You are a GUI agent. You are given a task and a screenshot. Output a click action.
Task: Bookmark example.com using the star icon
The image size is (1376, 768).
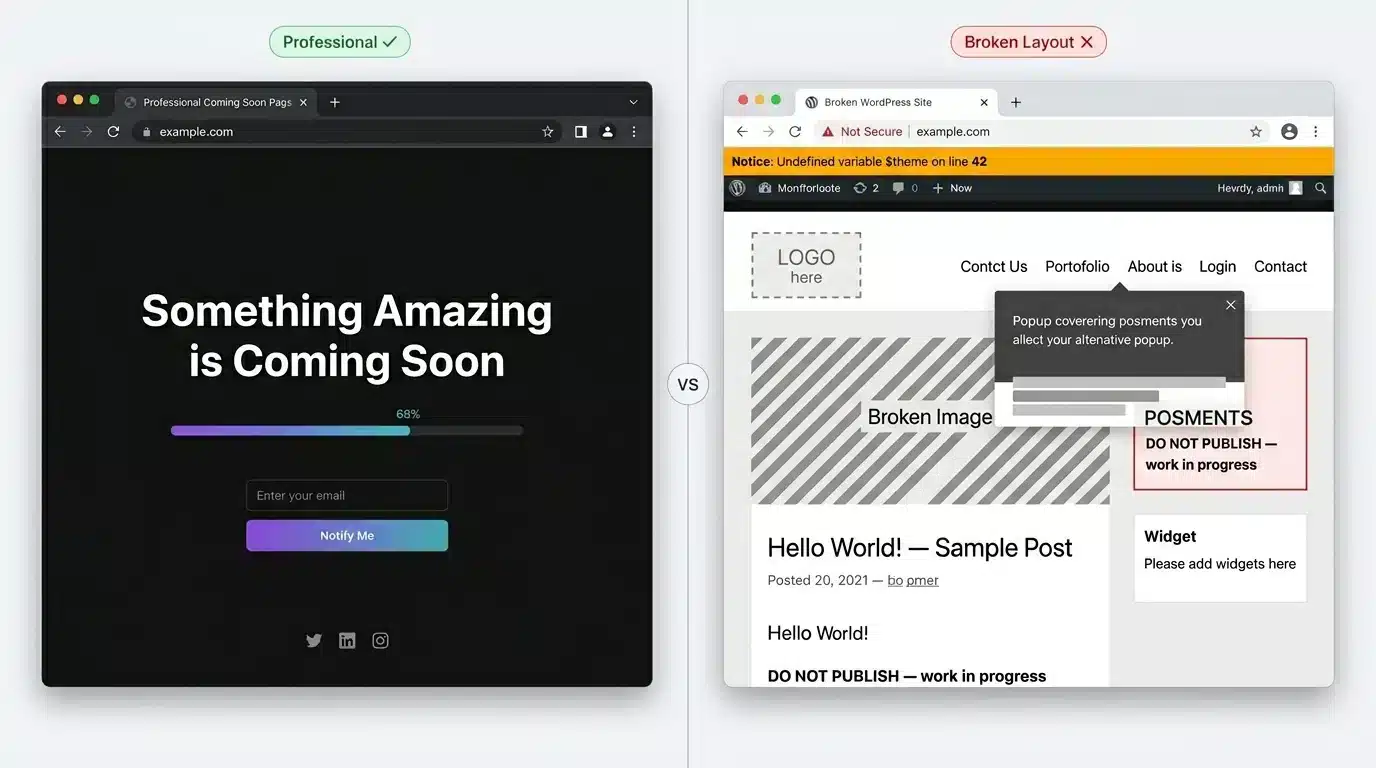coord(1255,131)
